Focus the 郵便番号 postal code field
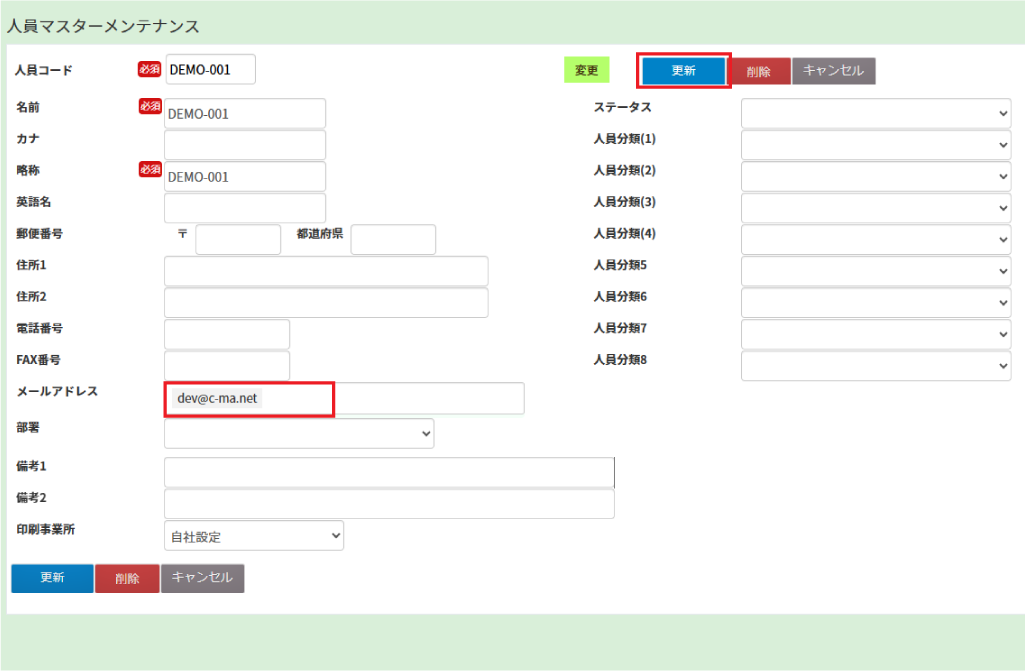 [238, 240]
